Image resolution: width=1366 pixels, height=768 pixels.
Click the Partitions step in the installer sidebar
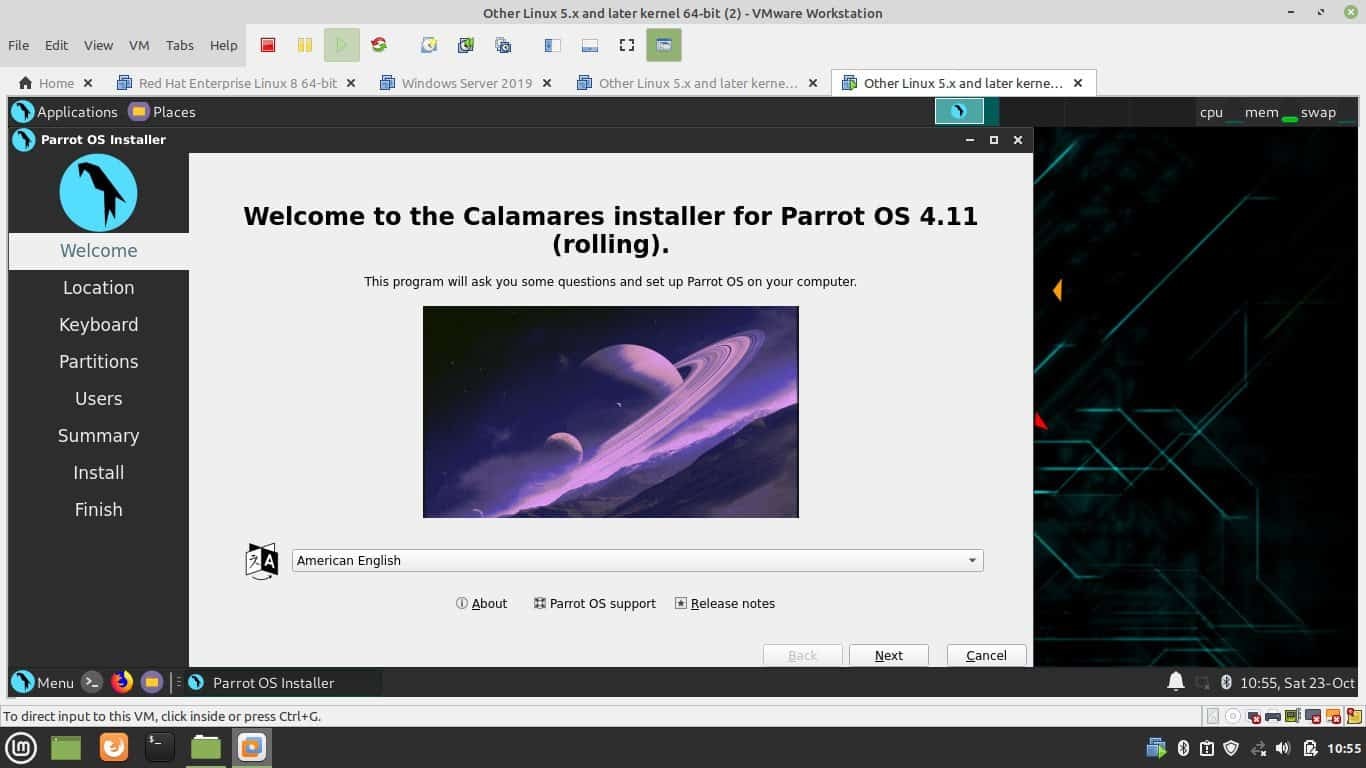[98, 362]
